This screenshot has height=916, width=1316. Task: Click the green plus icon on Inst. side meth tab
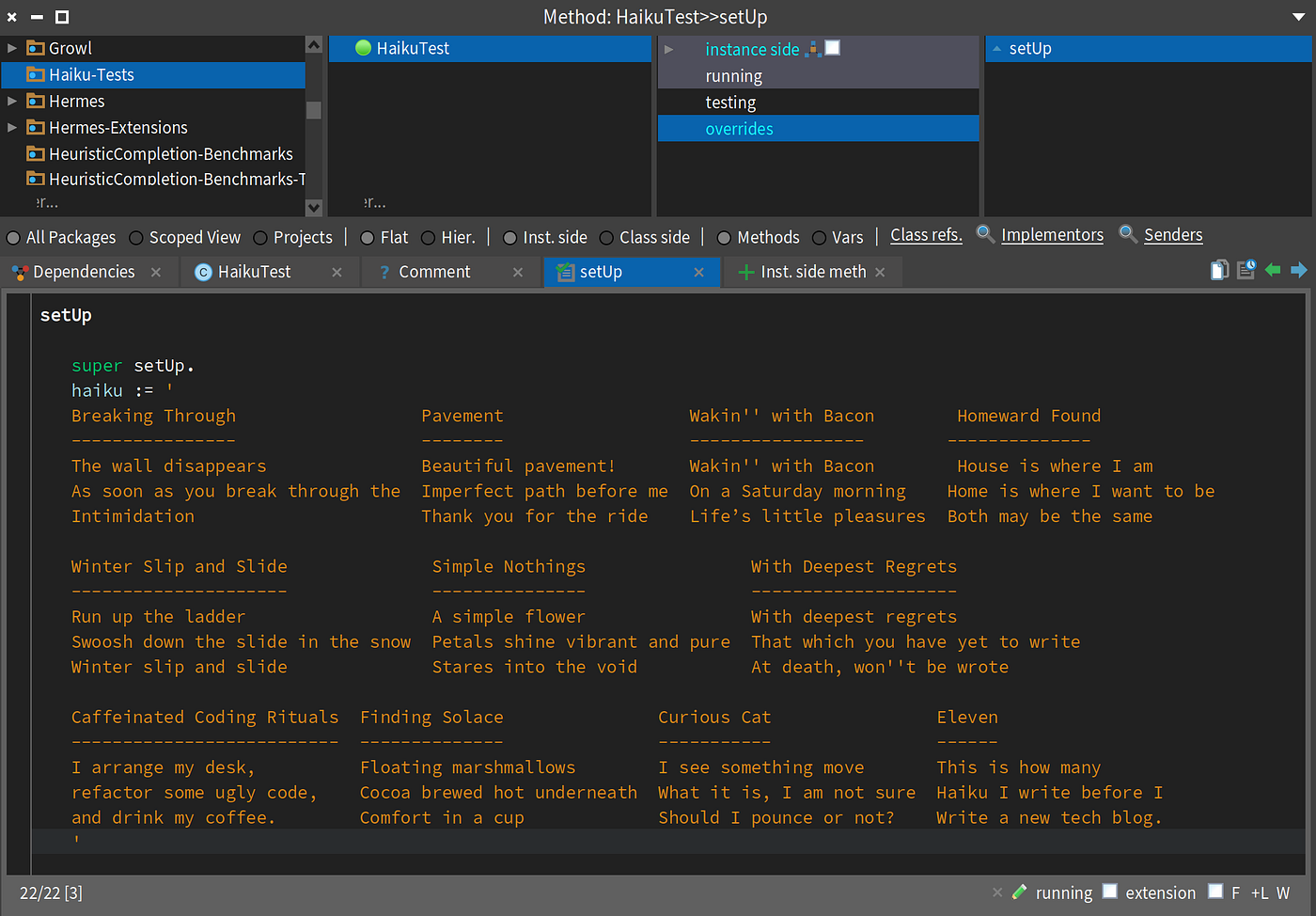tap(746, 273)
